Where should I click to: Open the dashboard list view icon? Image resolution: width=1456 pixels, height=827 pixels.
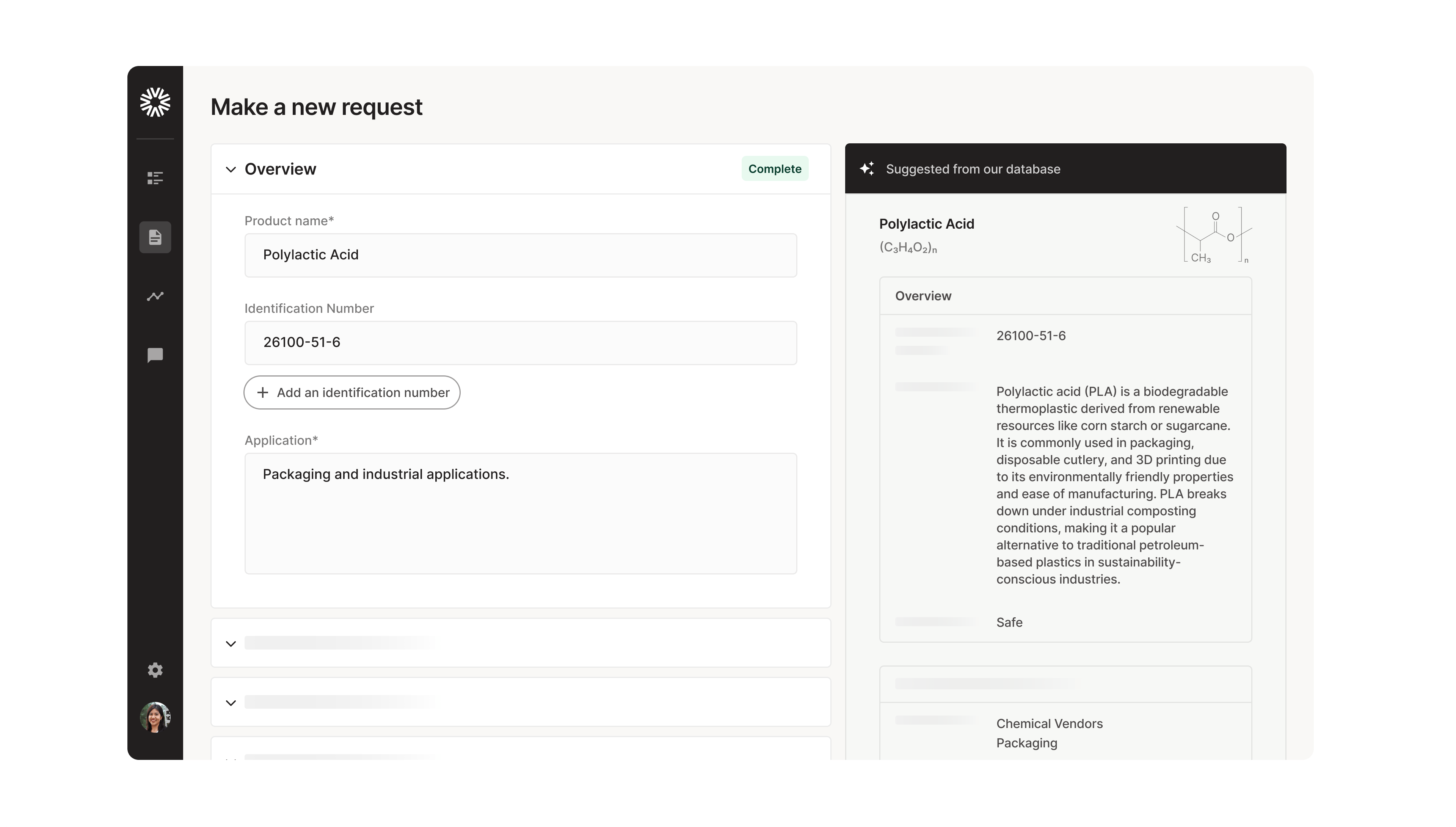tap(155, 178)
